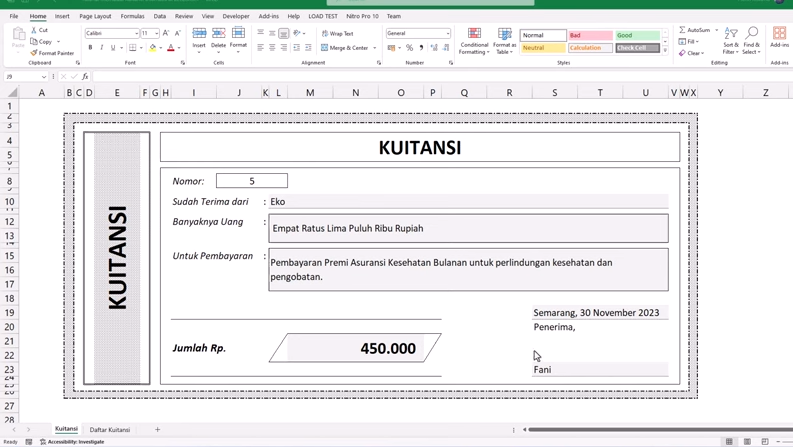This screenshot has height=447, width=793.
Task: Click the Align Right icon
Action: coord(284,48)
